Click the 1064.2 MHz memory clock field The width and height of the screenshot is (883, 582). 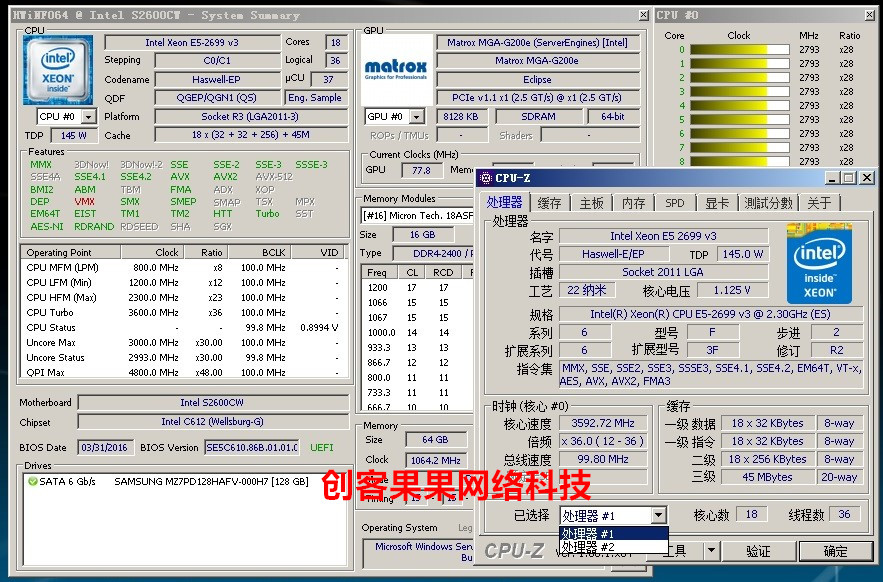(x=435, y=460)
